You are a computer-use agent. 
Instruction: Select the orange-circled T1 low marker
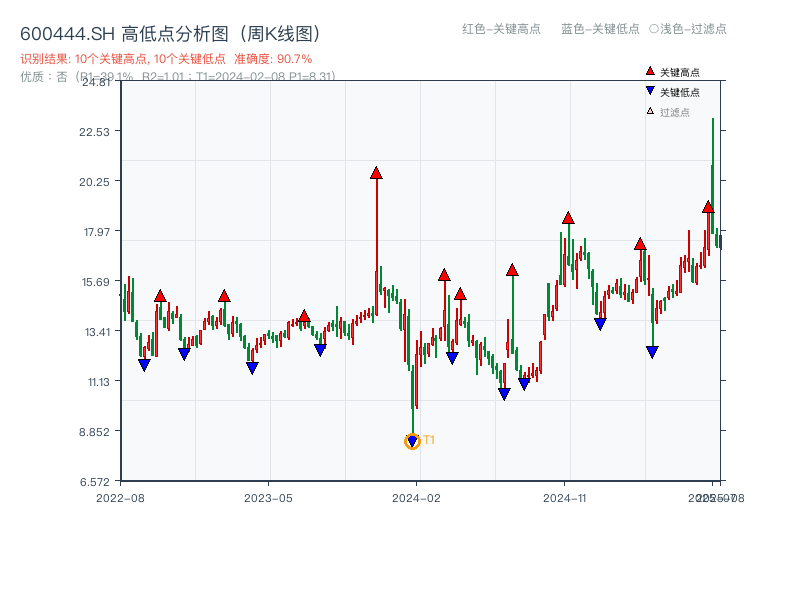[x=412, y=441]
